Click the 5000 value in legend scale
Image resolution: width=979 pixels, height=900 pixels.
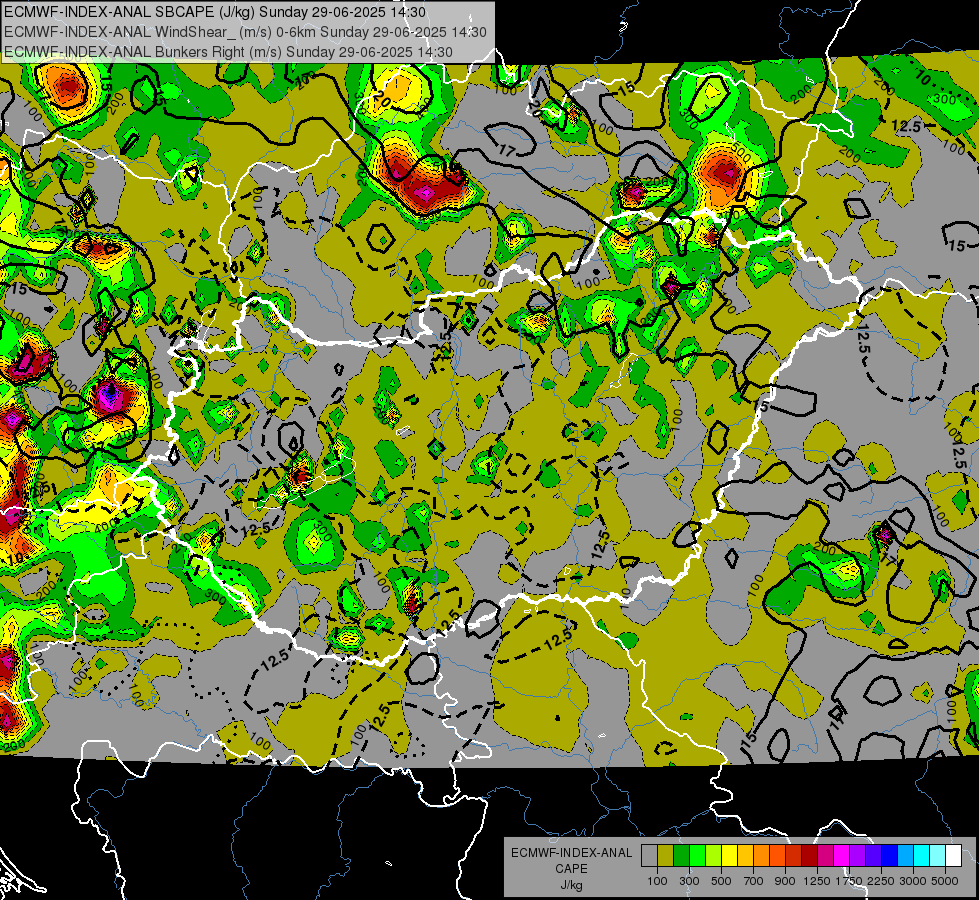pyautogui.click(x=945, y=881)
